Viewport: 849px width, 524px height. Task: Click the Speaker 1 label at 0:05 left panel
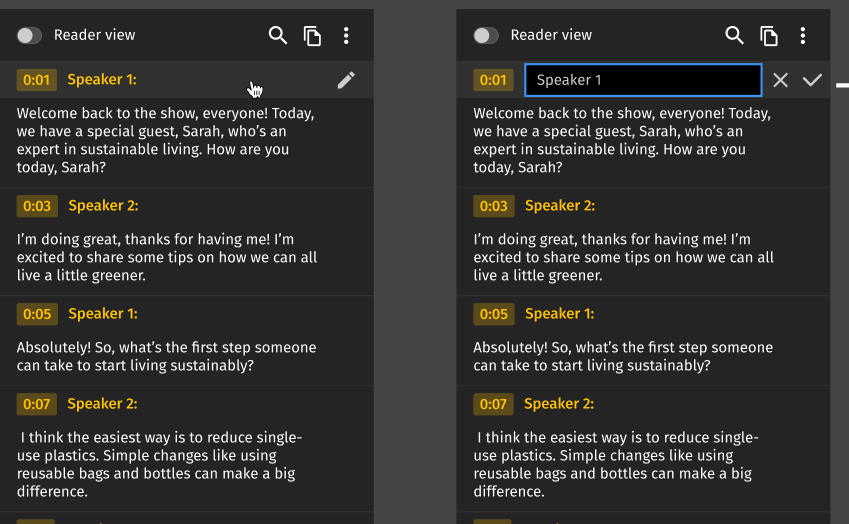tap(103, 314)
